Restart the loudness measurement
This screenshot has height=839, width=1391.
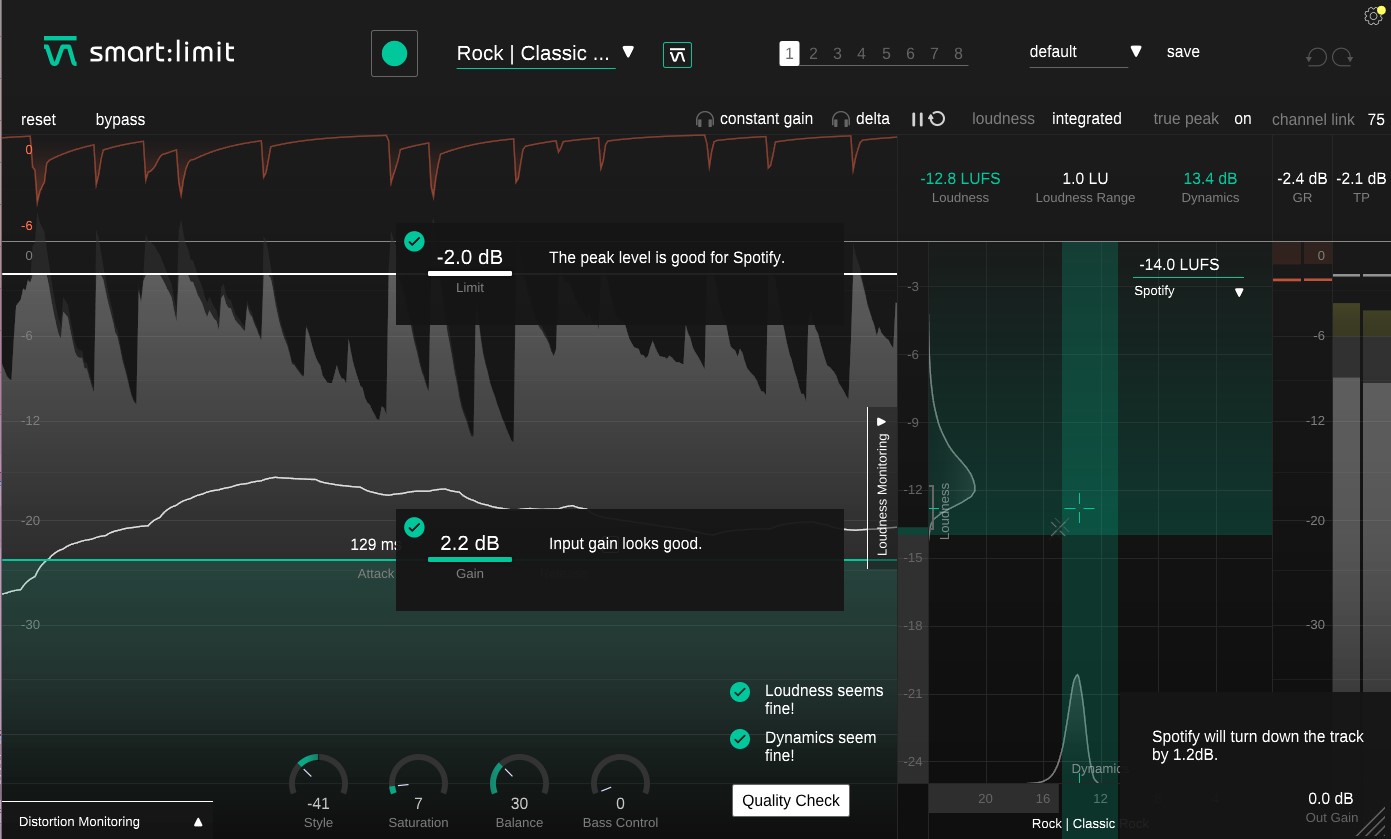[937, 119]
